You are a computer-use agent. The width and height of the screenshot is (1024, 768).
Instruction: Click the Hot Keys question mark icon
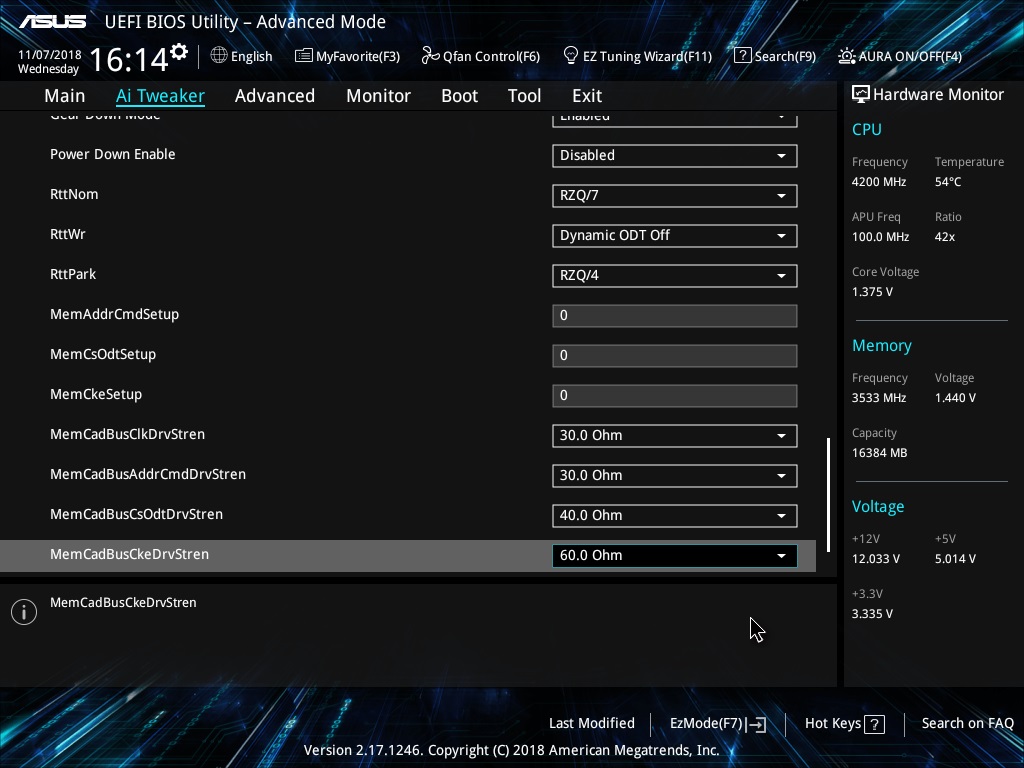tap(874, 724)
